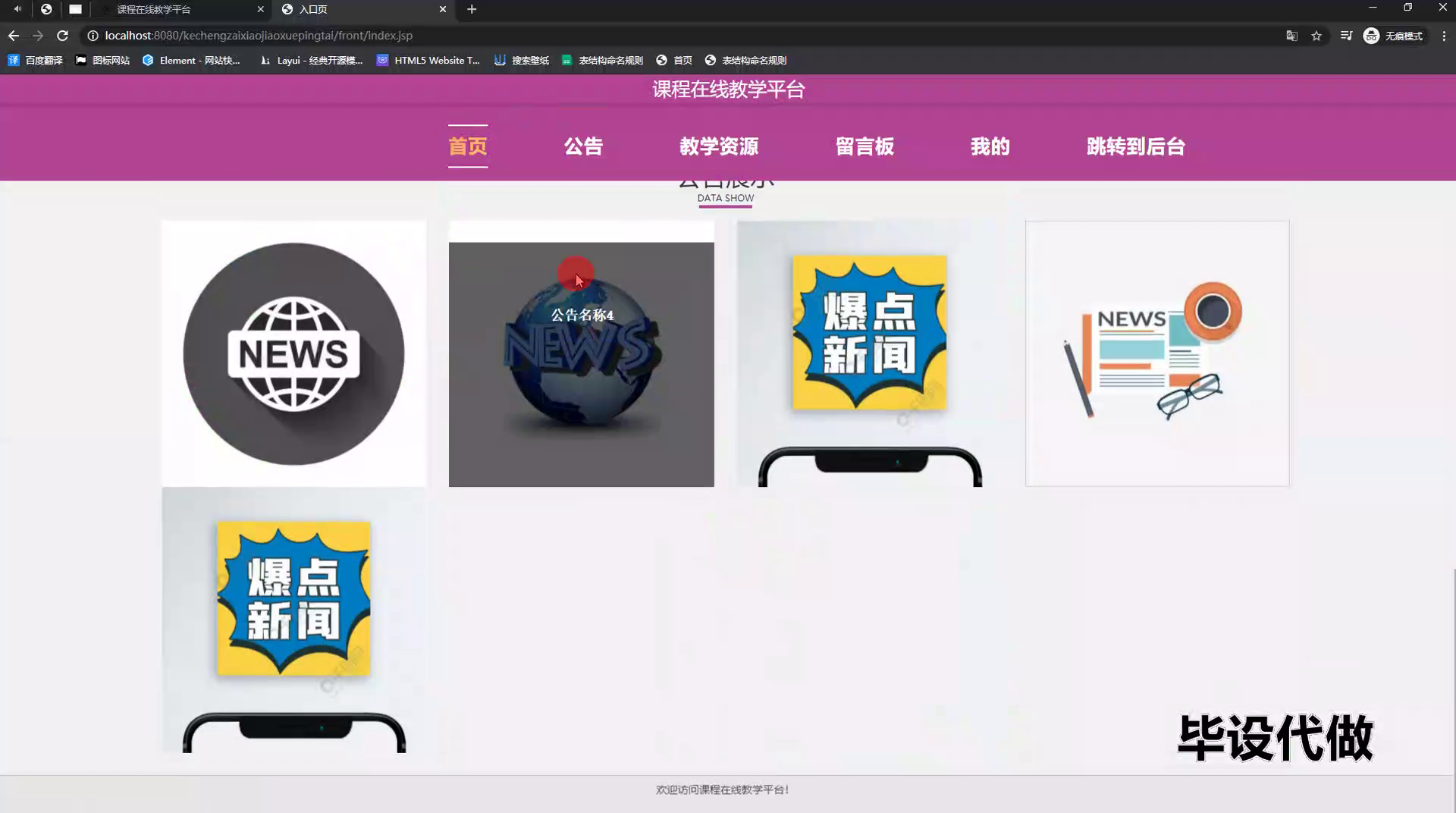
Task: Bookmark this page with the star icon
Action: (x=1316, y=36)
